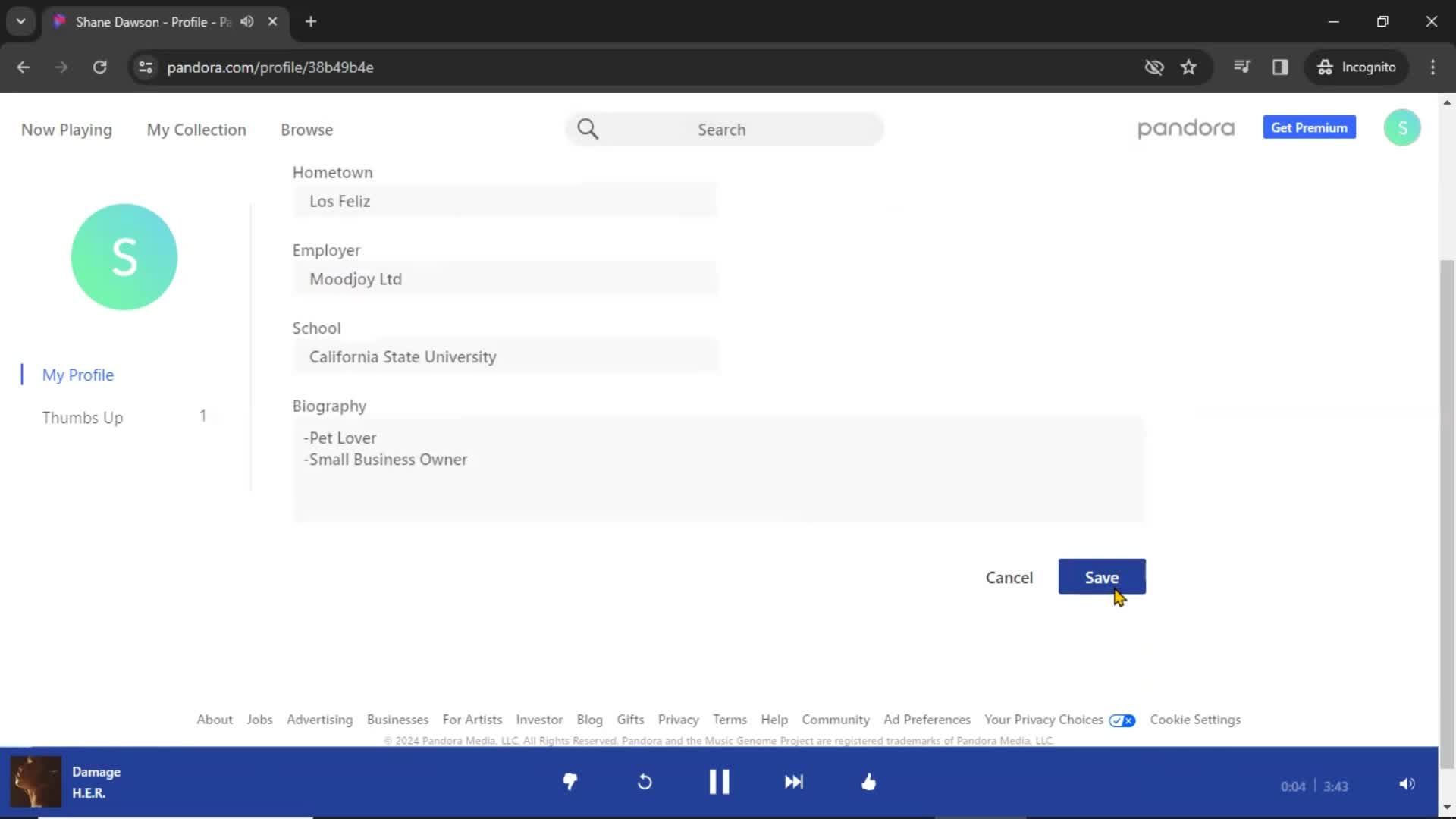Click the School input field

click(x=505, y=357)
